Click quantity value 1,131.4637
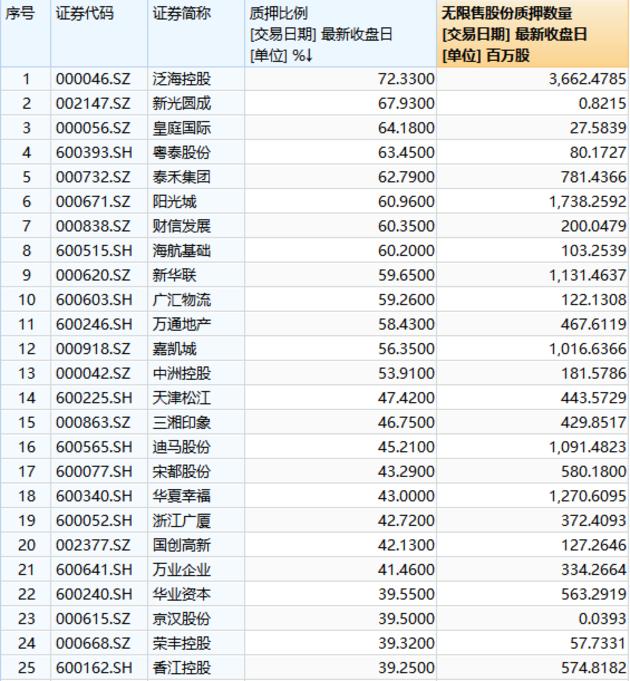Viewport: 630px width, 681px height. 587,275
